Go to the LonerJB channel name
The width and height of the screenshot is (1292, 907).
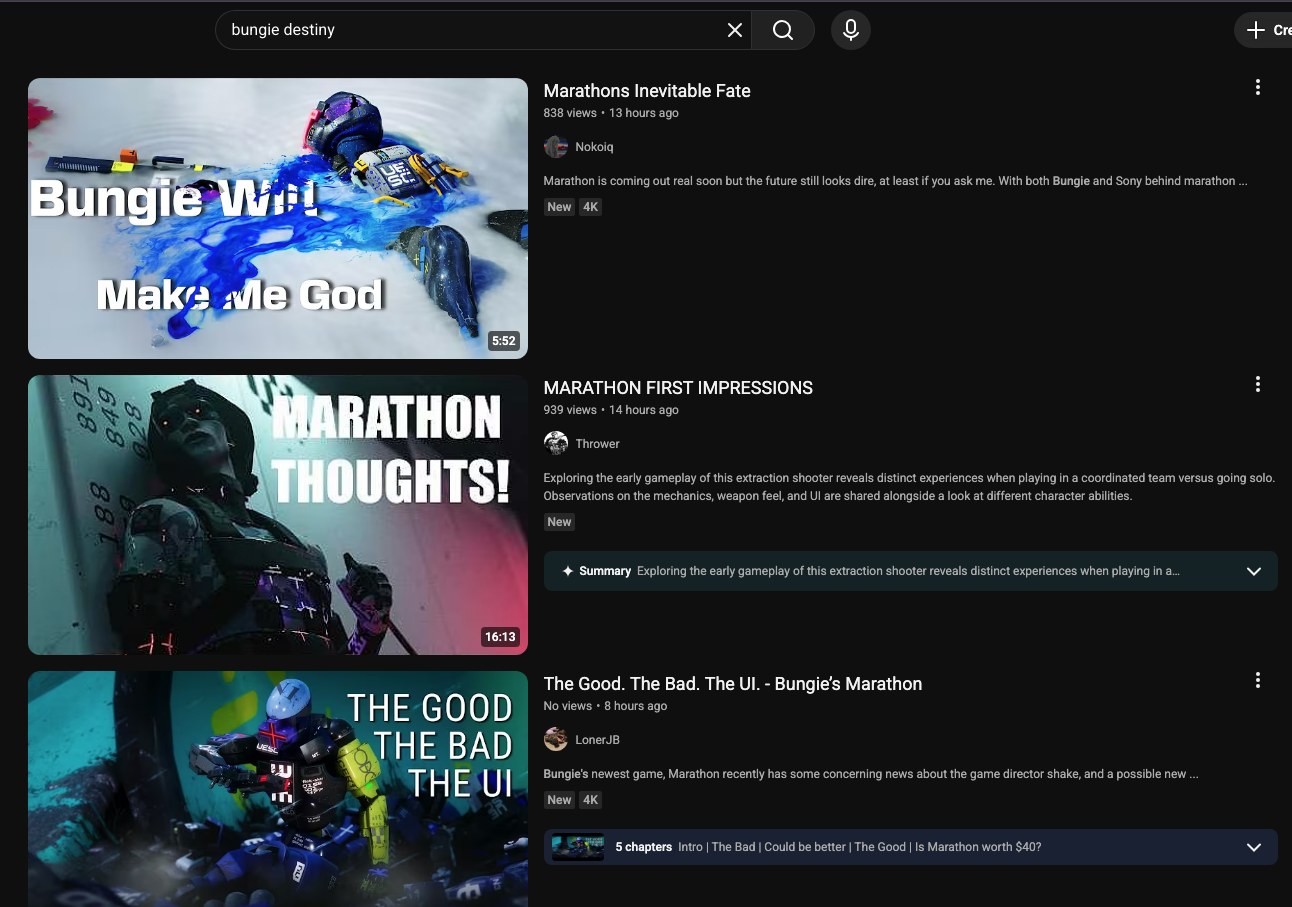598,740
